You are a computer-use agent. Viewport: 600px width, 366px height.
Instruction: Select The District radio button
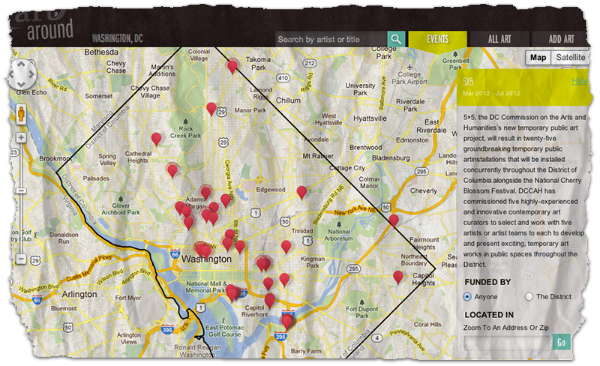[x=529, y=297]
